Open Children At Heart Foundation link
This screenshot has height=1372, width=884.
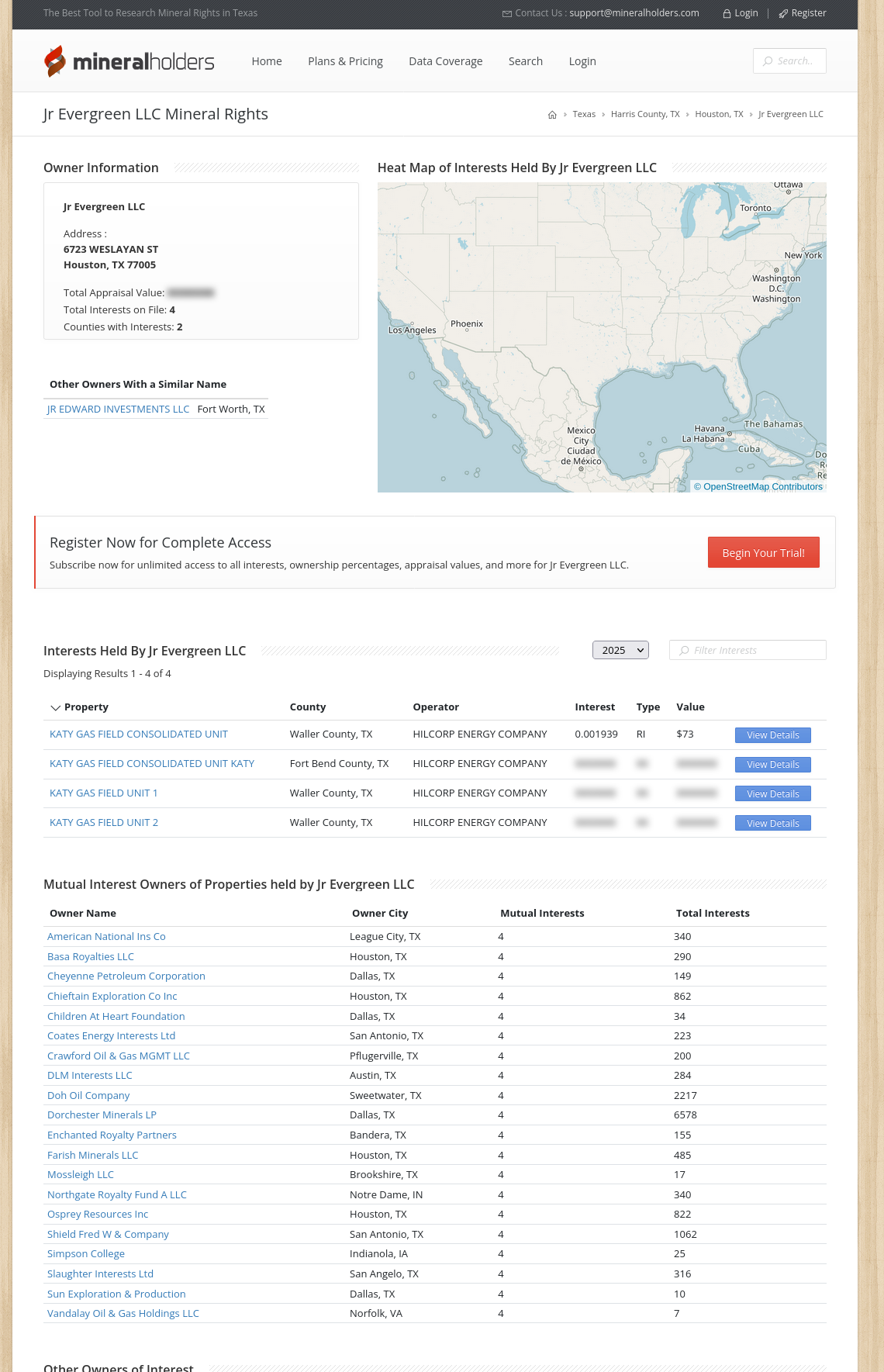click(x=116, y=1017)
